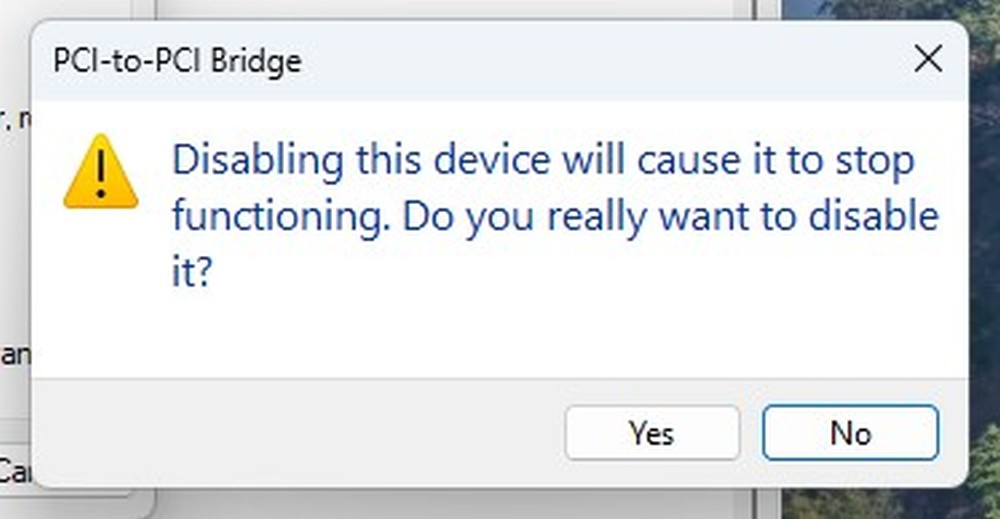
Task: Click the partially hidden Cancel button behind dialog
Action: pyautogui.click(x=14, y=471)
